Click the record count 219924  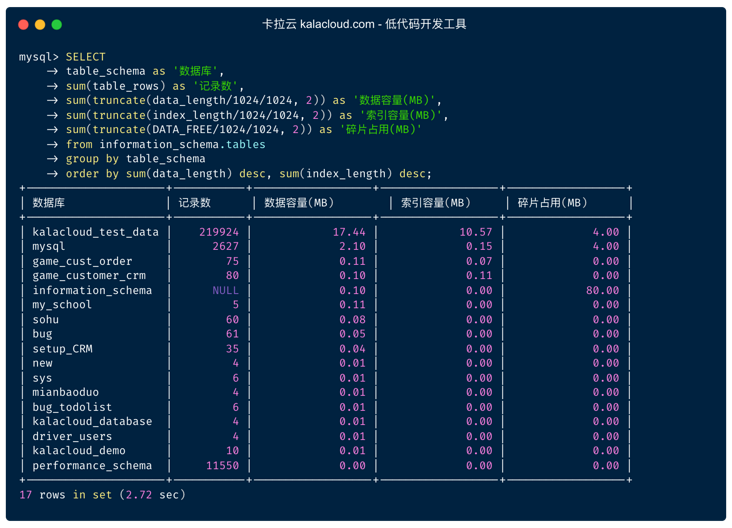coord(219,232)
